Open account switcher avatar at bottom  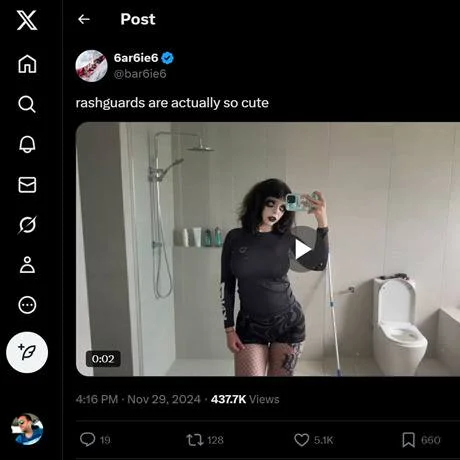tap(27, 429)
